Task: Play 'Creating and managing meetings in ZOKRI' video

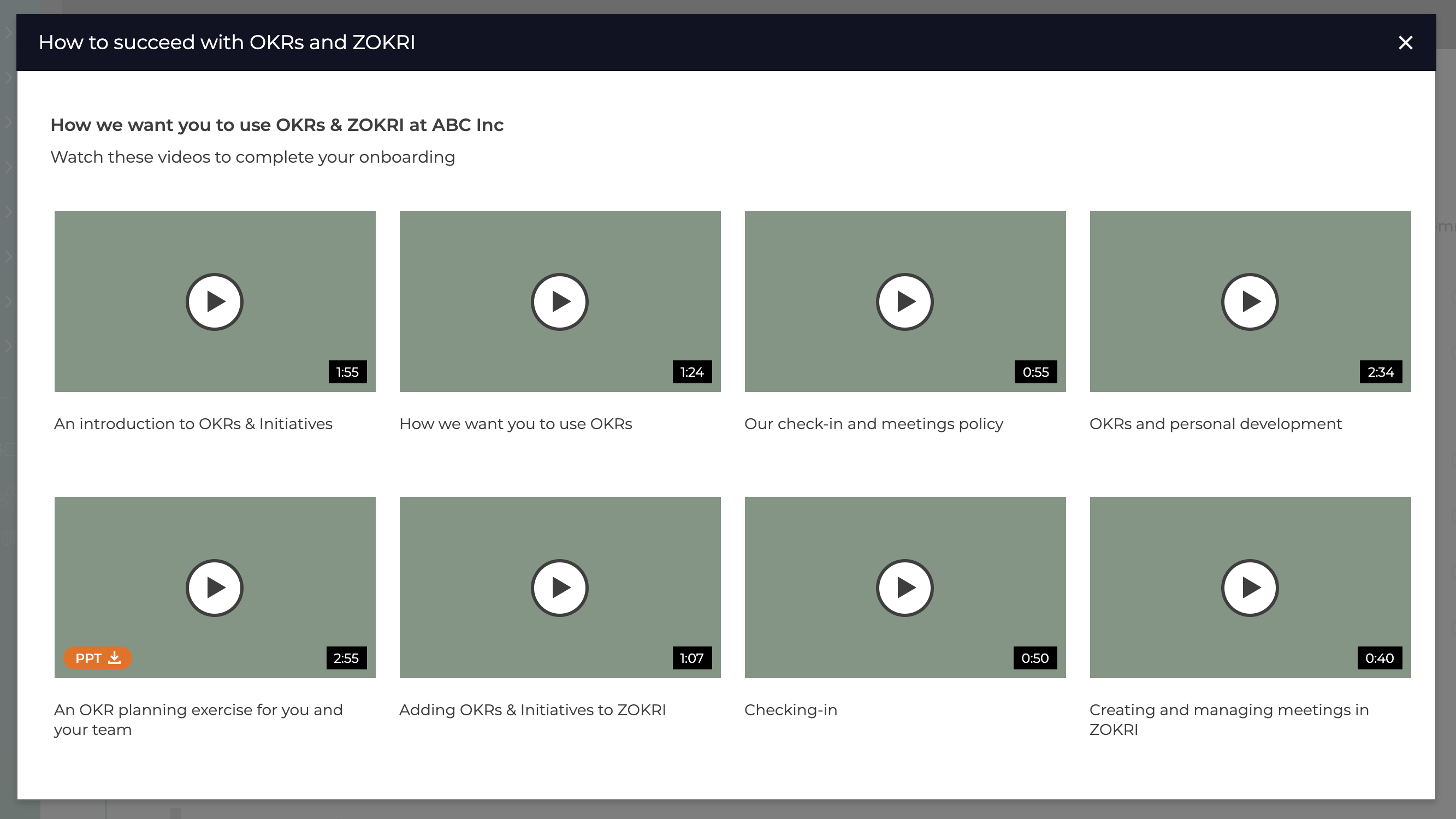Action: pyautogui.click(x=1250, y=588)
